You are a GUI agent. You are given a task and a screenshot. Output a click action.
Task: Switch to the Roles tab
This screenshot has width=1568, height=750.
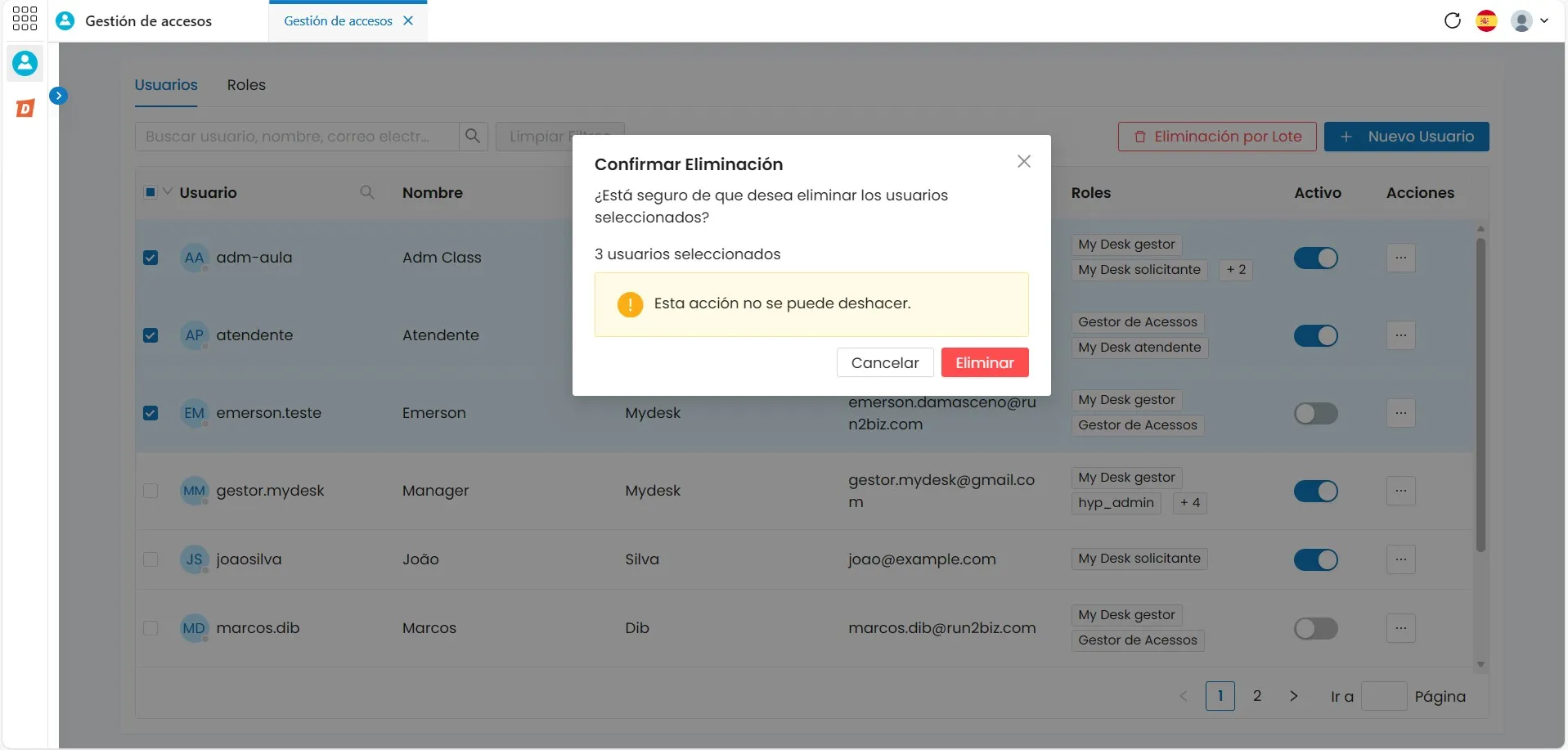[x=246, y=85]
